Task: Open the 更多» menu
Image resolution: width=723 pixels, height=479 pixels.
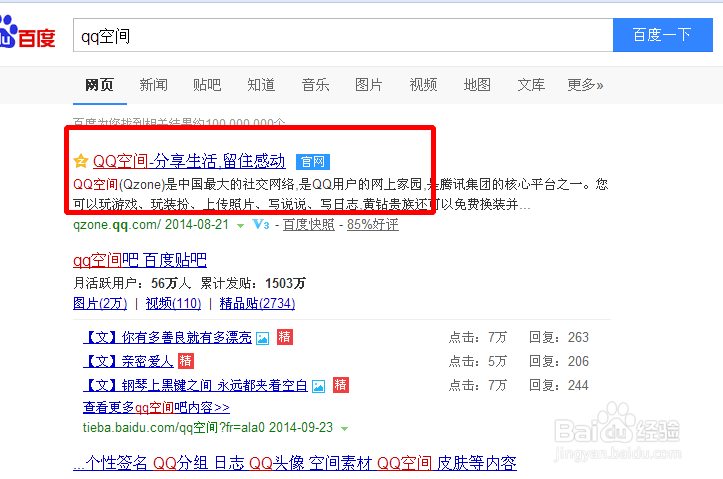Action: pos(585,85)
